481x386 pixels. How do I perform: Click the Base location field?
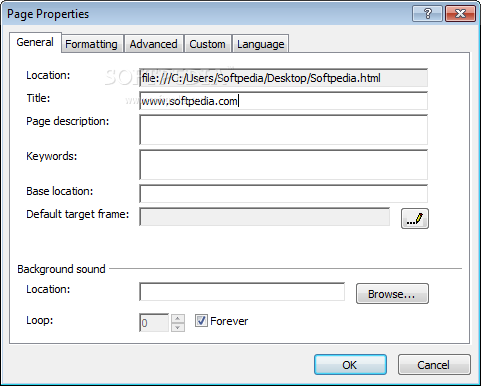283,194
